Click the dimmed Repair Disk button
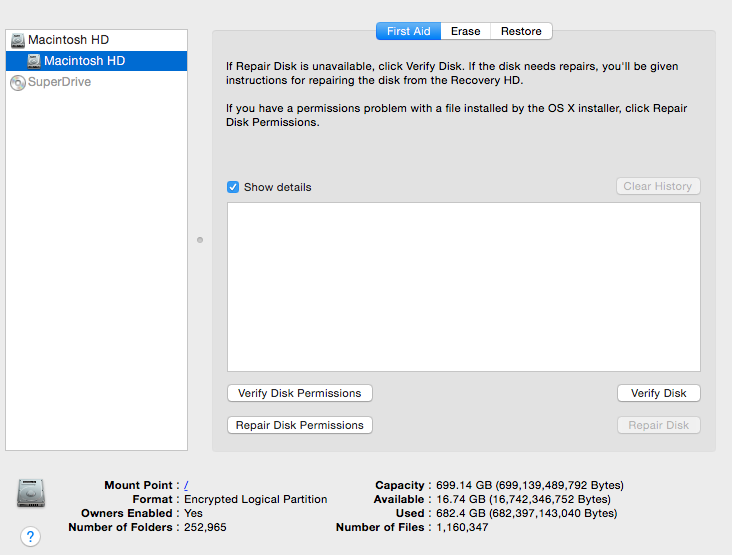 tap(659, 425)
